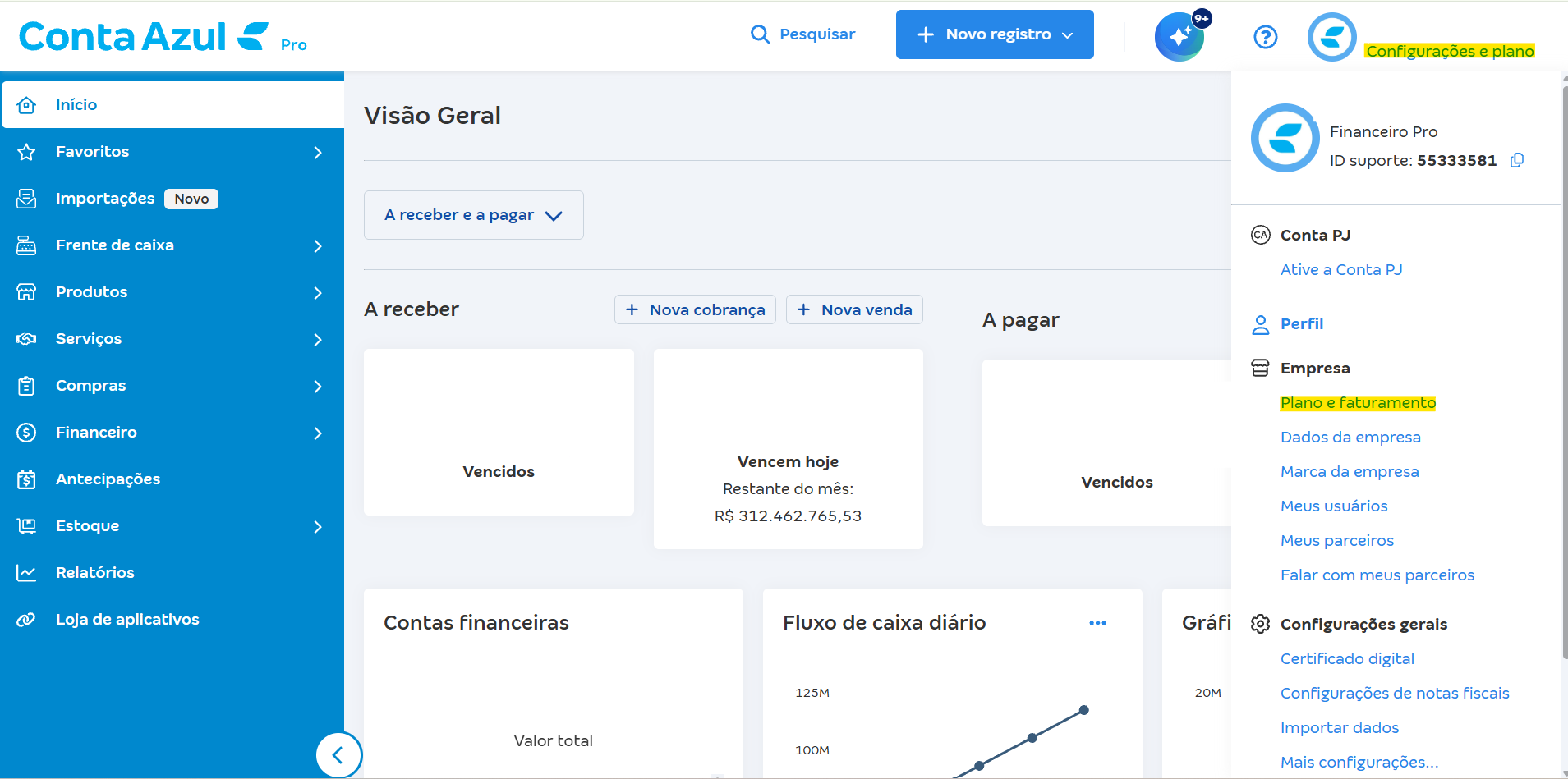This screenshot has height=779, width=1568.
Task: Open Meus parceiros link
Action: [x=1337, y=541]
